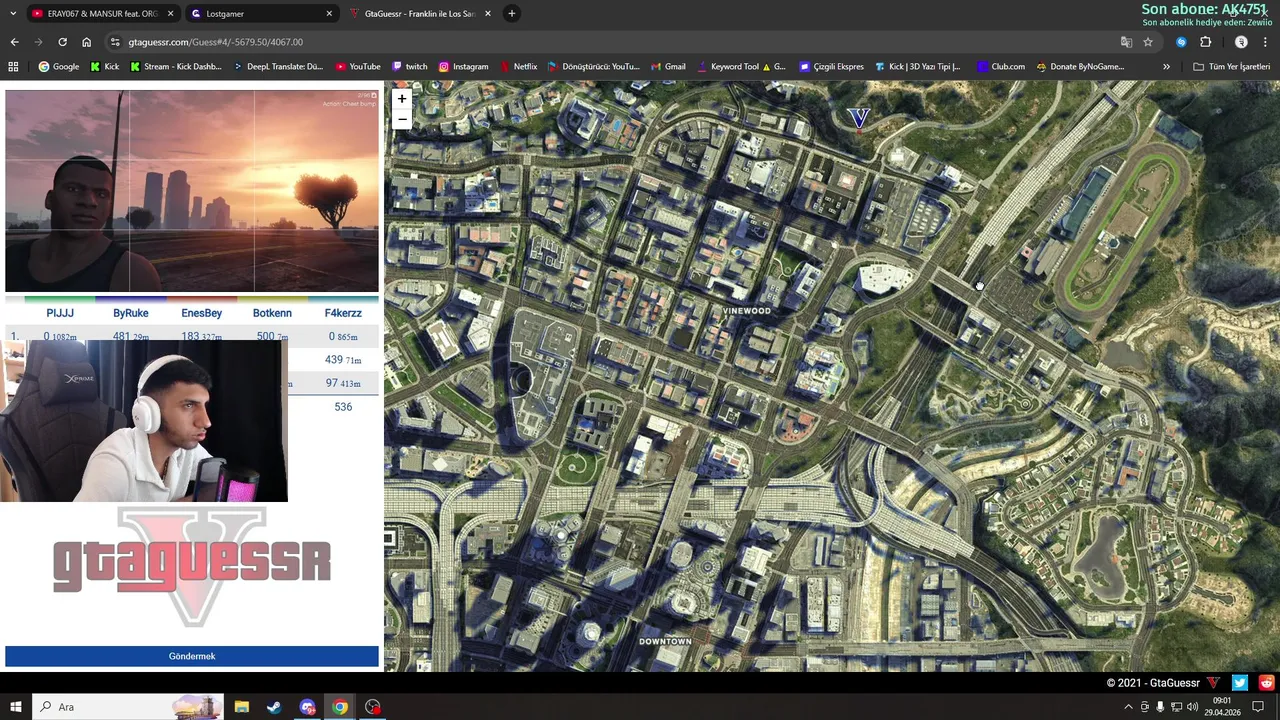Image resolution: width=1280 pixels, height=720 pixels.
Task: View site information icon in address bar
Action: coord(116,42)
